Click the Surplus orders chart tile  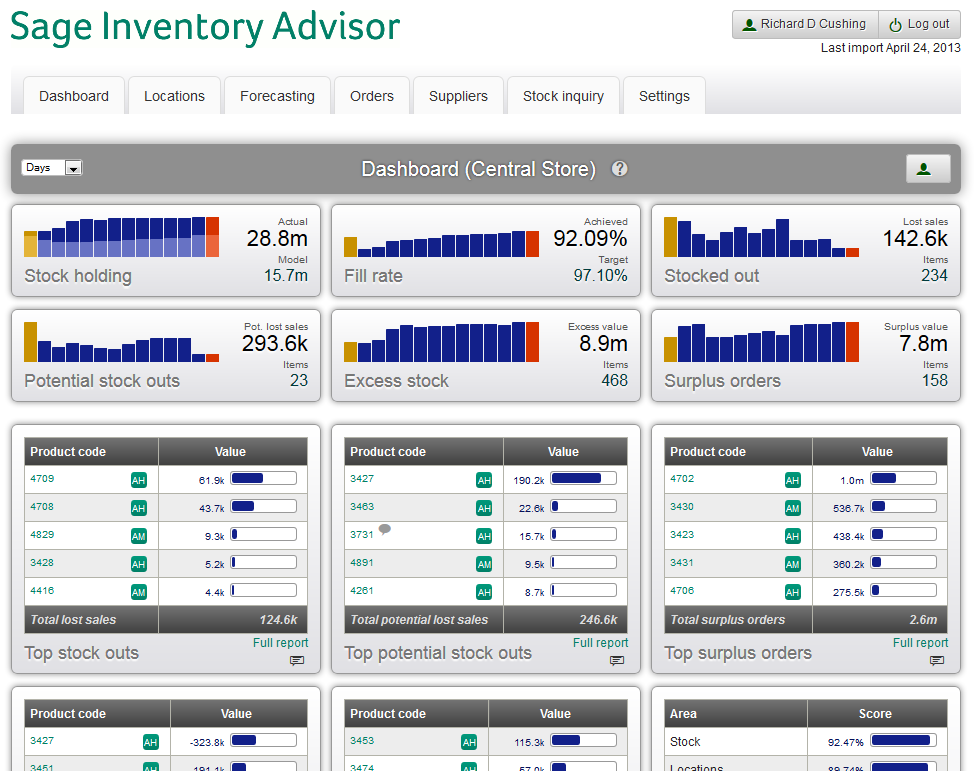point(806,355)
